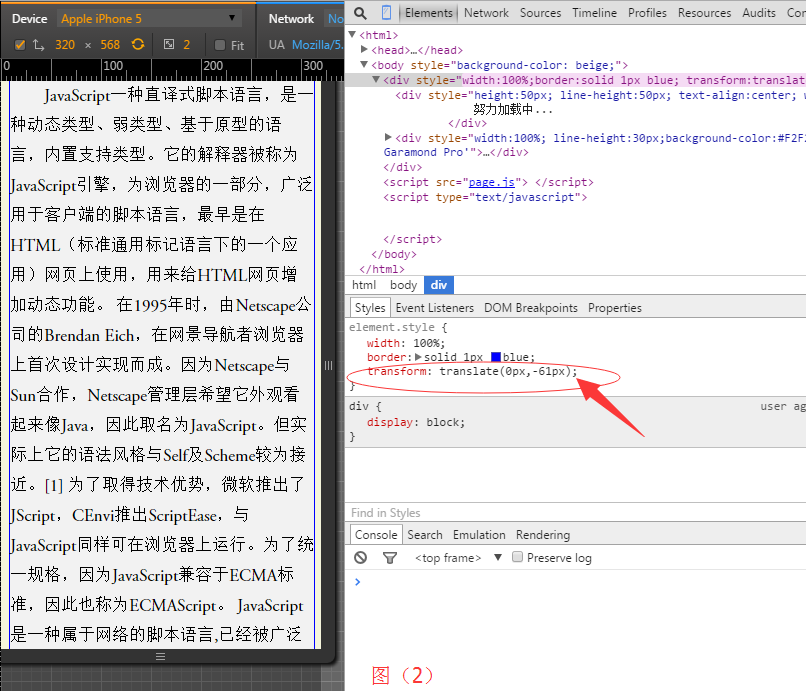Image resolution: width=806 pixels, height=691 pixels.
Task: Select the script type="text/javascript" node
Action: pyautogui.click(x=485, y=197)
